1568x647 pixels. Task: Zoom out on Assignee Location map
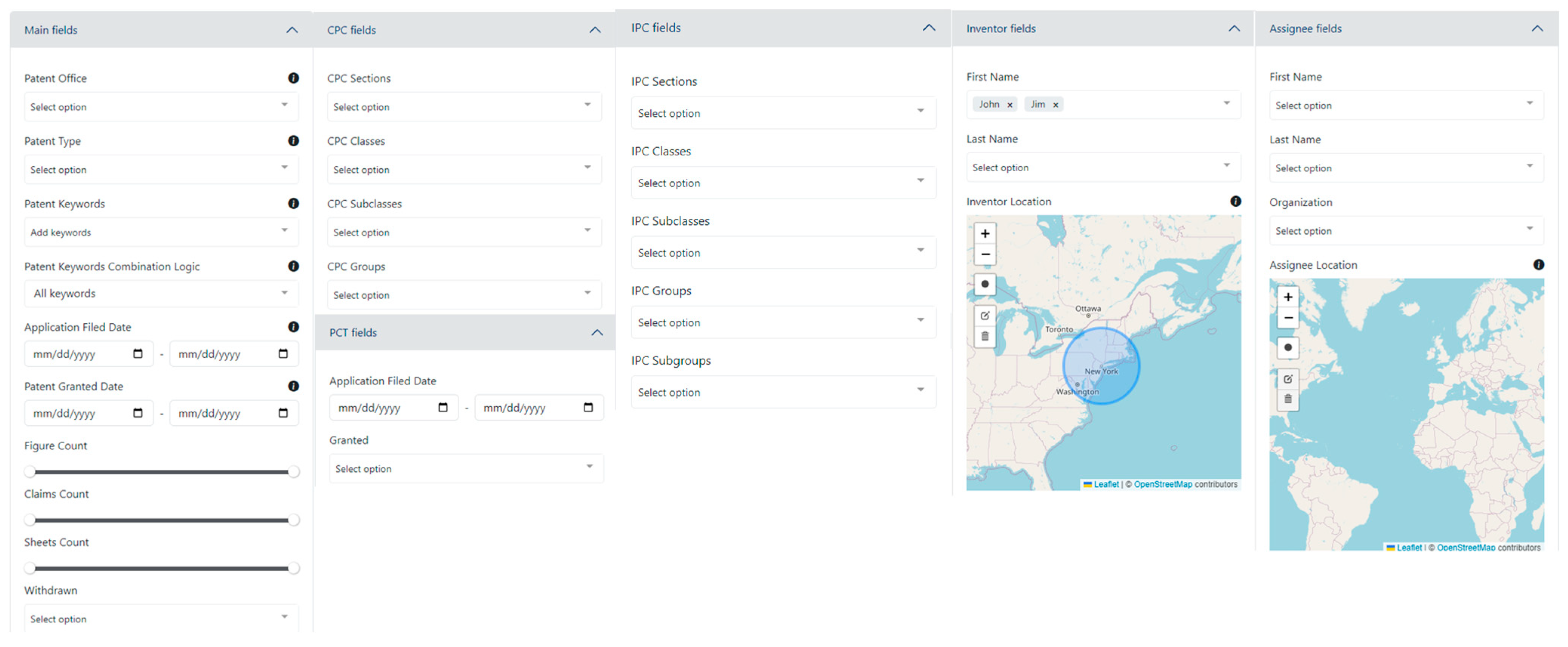(1288, 318)
